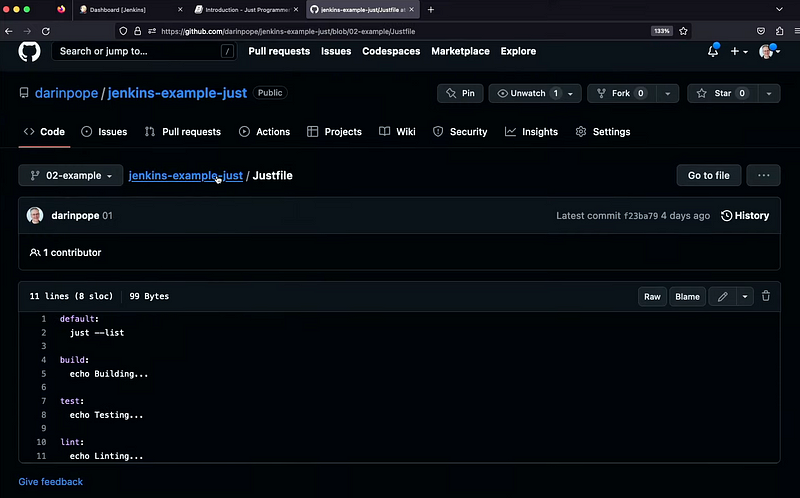Switch to the Code tab
Screen dimensions: 800x498
(44, 132)
